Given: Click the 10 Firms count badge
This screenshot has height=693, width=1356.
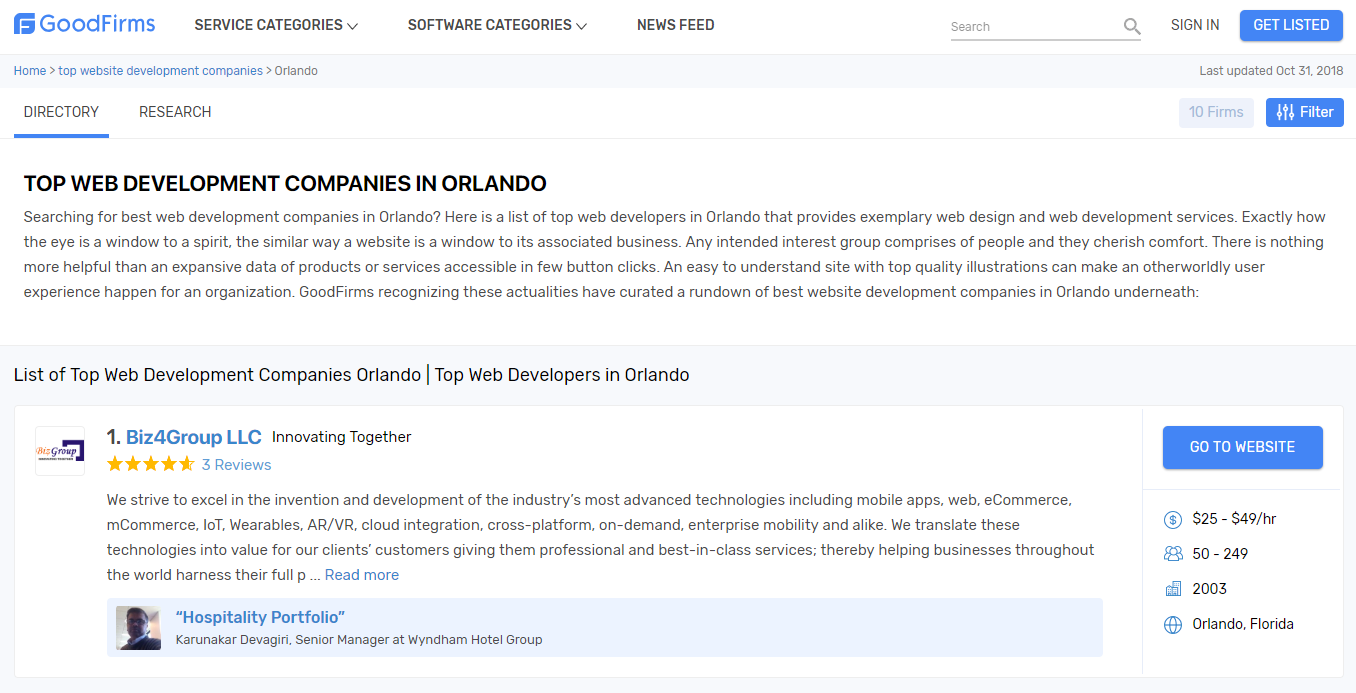Looking at the screenshot, I should coord(1216,112).
